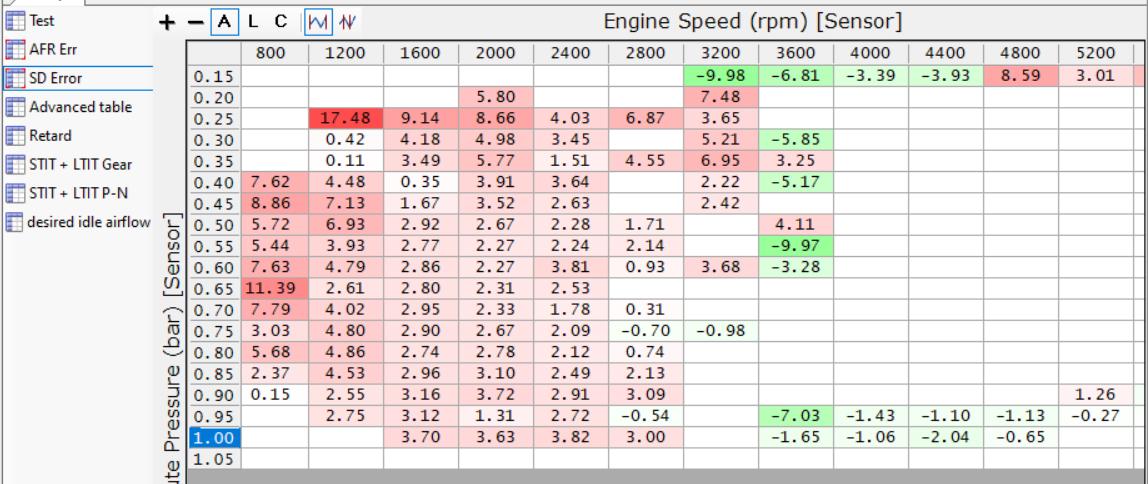Click the STIT + LTIT Gear icon
The image size is (1148, 484).
[x=15, y=164]
